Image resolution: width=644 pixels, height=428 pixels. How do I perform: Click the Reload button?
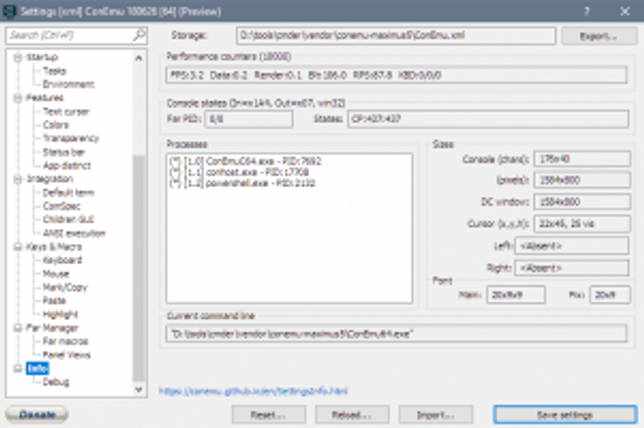[352, 415]
